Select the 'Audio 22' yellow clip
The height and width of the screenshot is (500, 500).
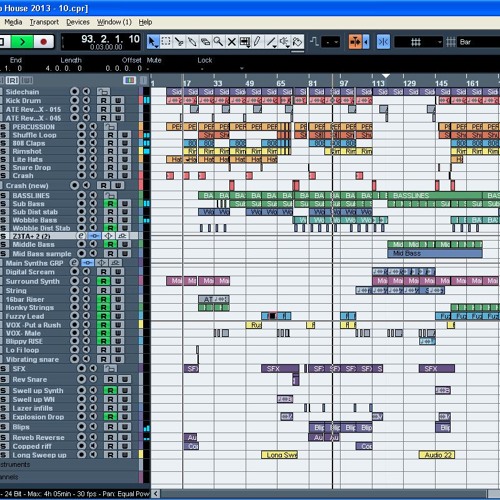437,455
